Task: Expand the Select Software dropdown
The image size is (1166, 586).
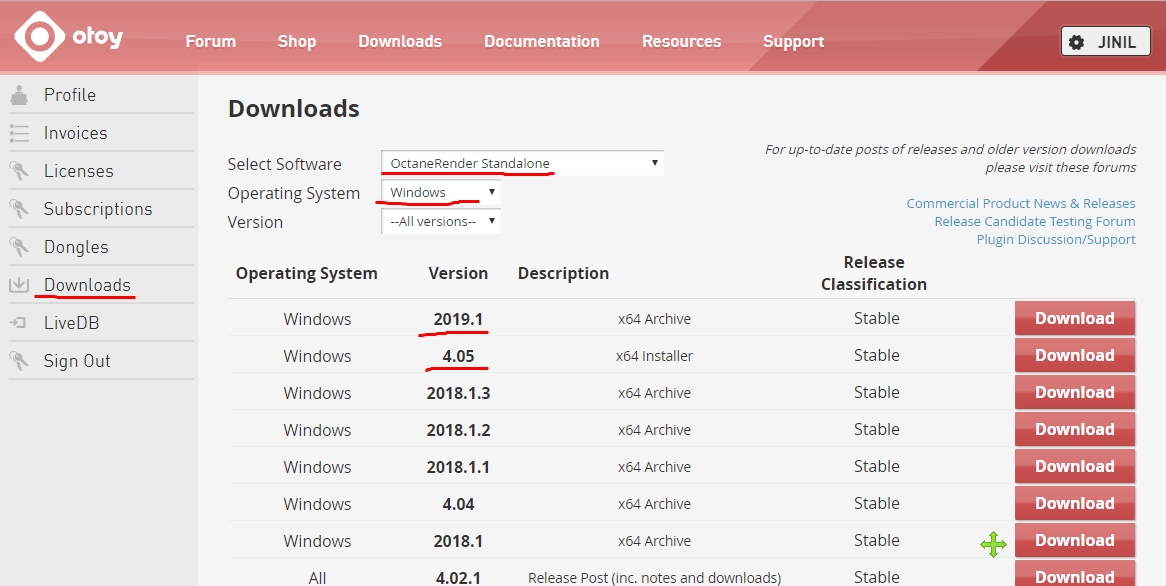Action: (x=522, y=163)
